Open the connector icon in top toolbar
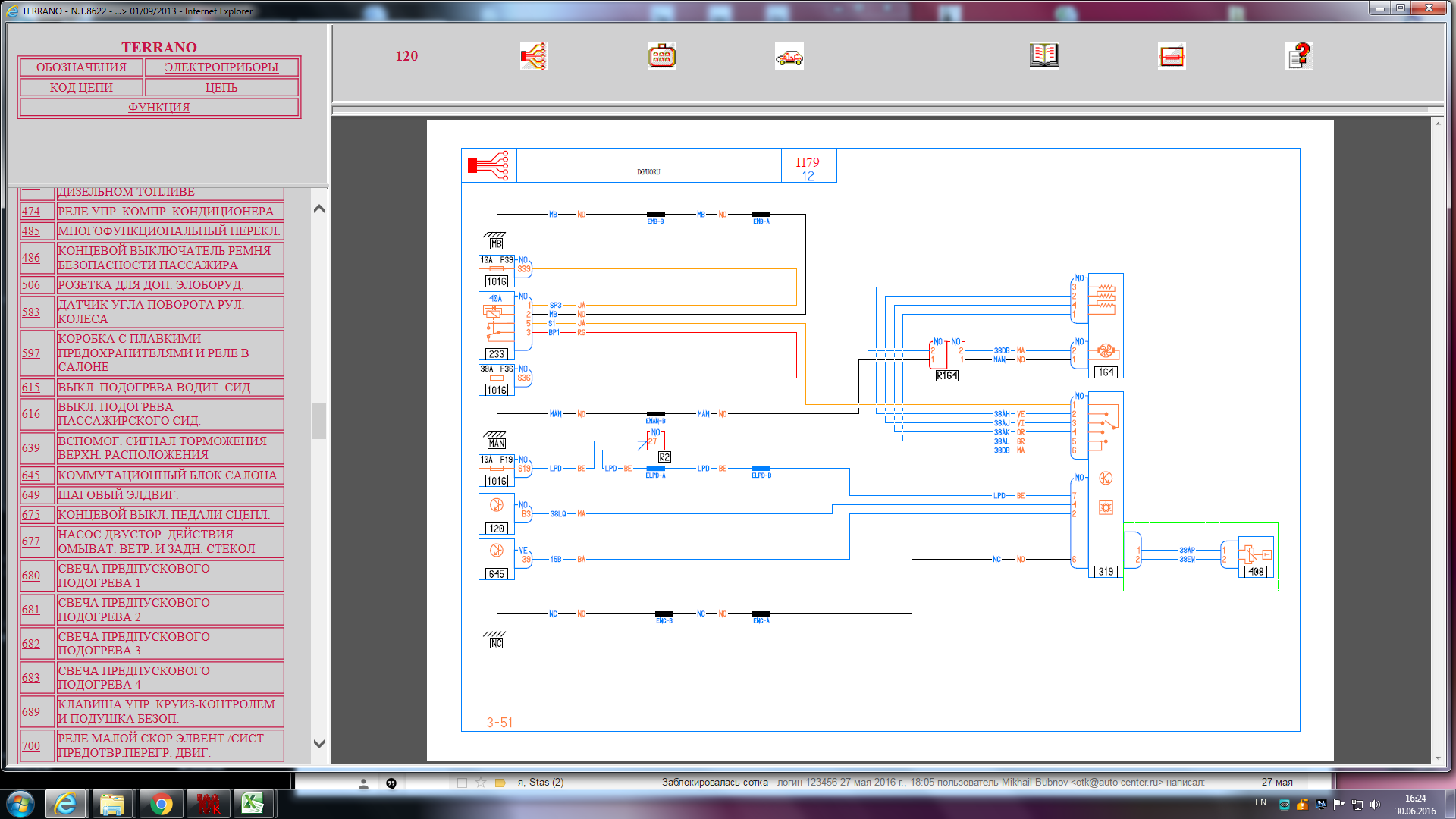 (661, 56)
